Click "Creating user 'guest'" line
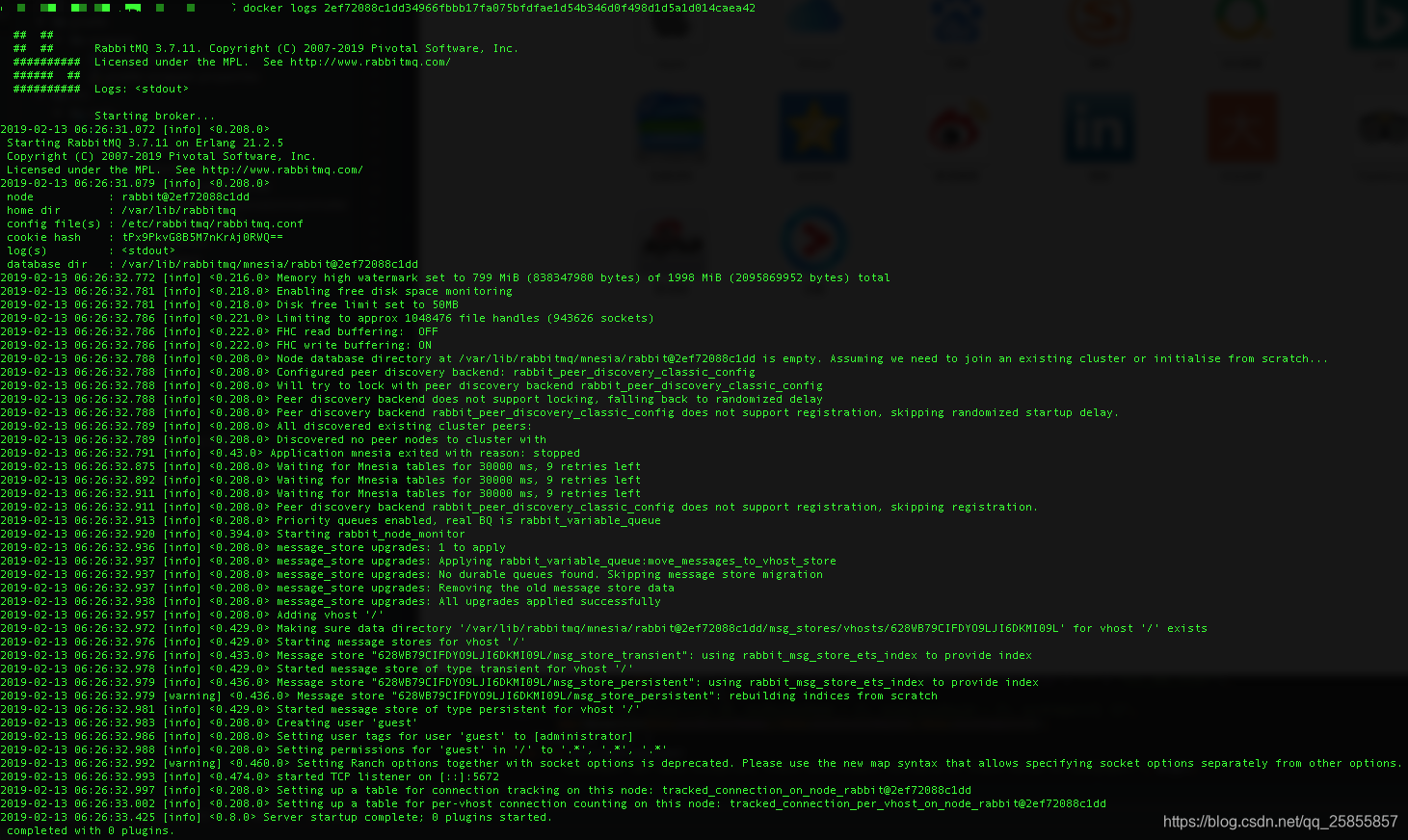 tap(209, 722)
